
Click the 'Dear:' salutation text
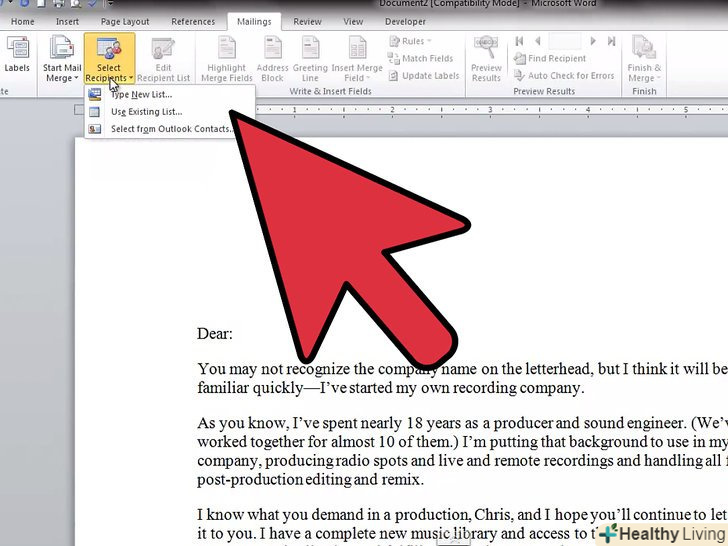coord(214,334)
